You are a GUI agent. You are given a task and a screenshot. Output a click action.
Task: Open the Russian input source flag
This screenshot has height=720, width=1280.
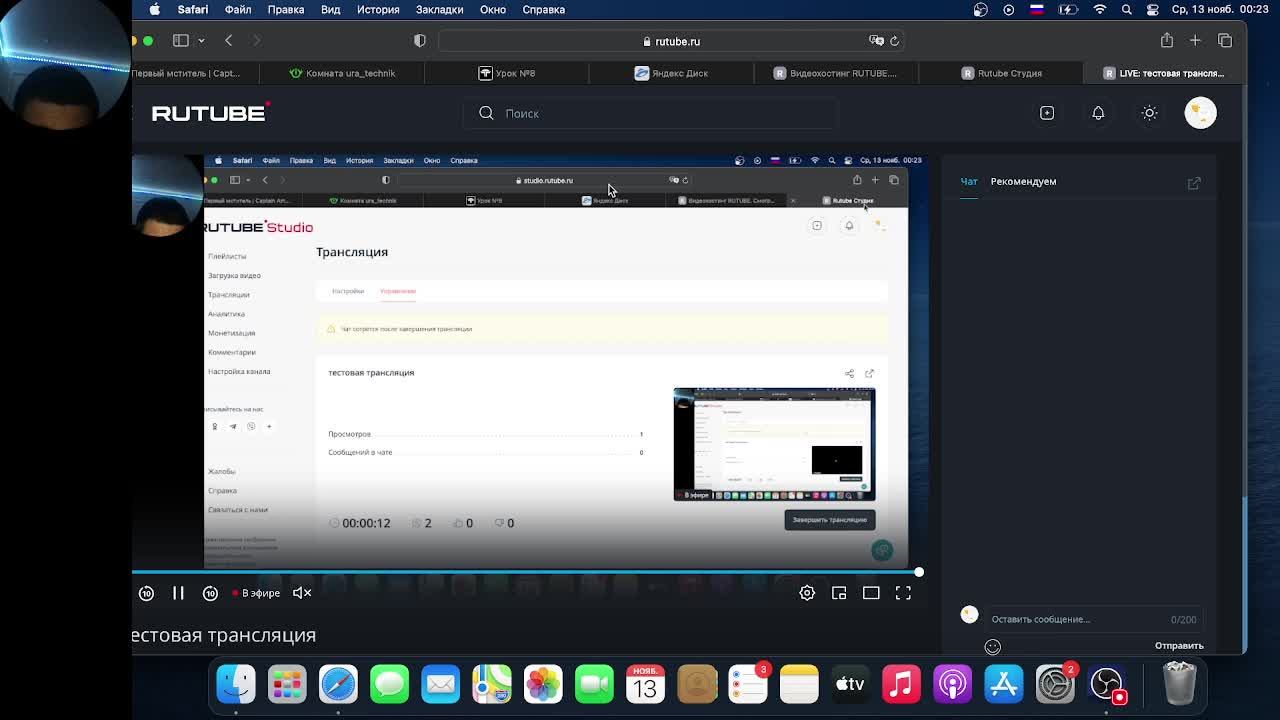(x=1037, y=9)
